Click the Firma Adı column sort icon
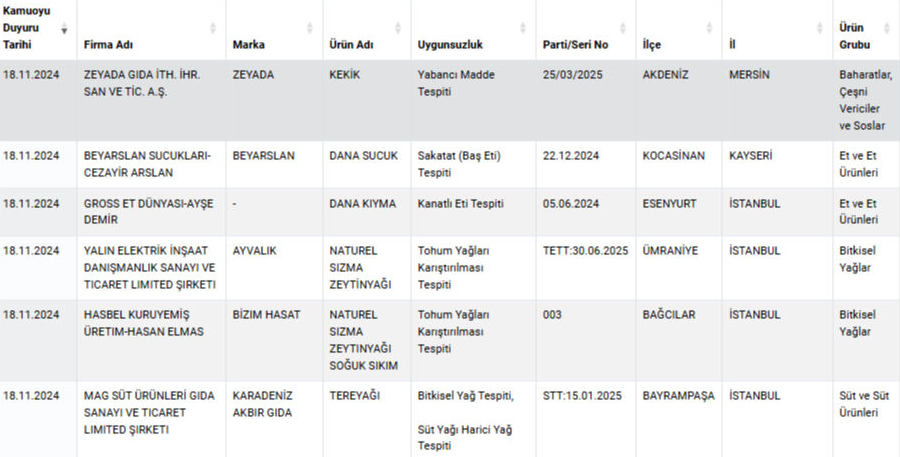The image size is (900, 457). click(x=213, y=29)
